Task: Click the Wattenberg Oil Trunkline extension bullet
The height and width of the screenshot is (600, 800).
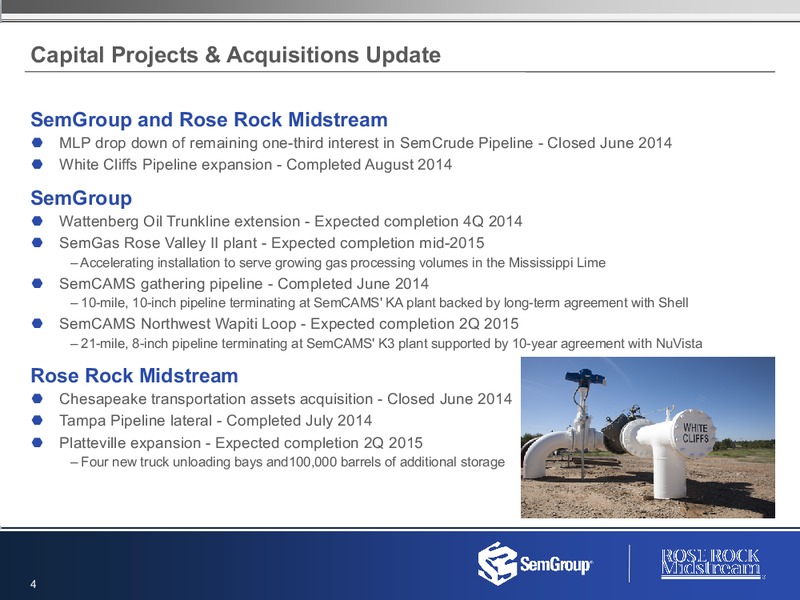Action: (290, 221)
